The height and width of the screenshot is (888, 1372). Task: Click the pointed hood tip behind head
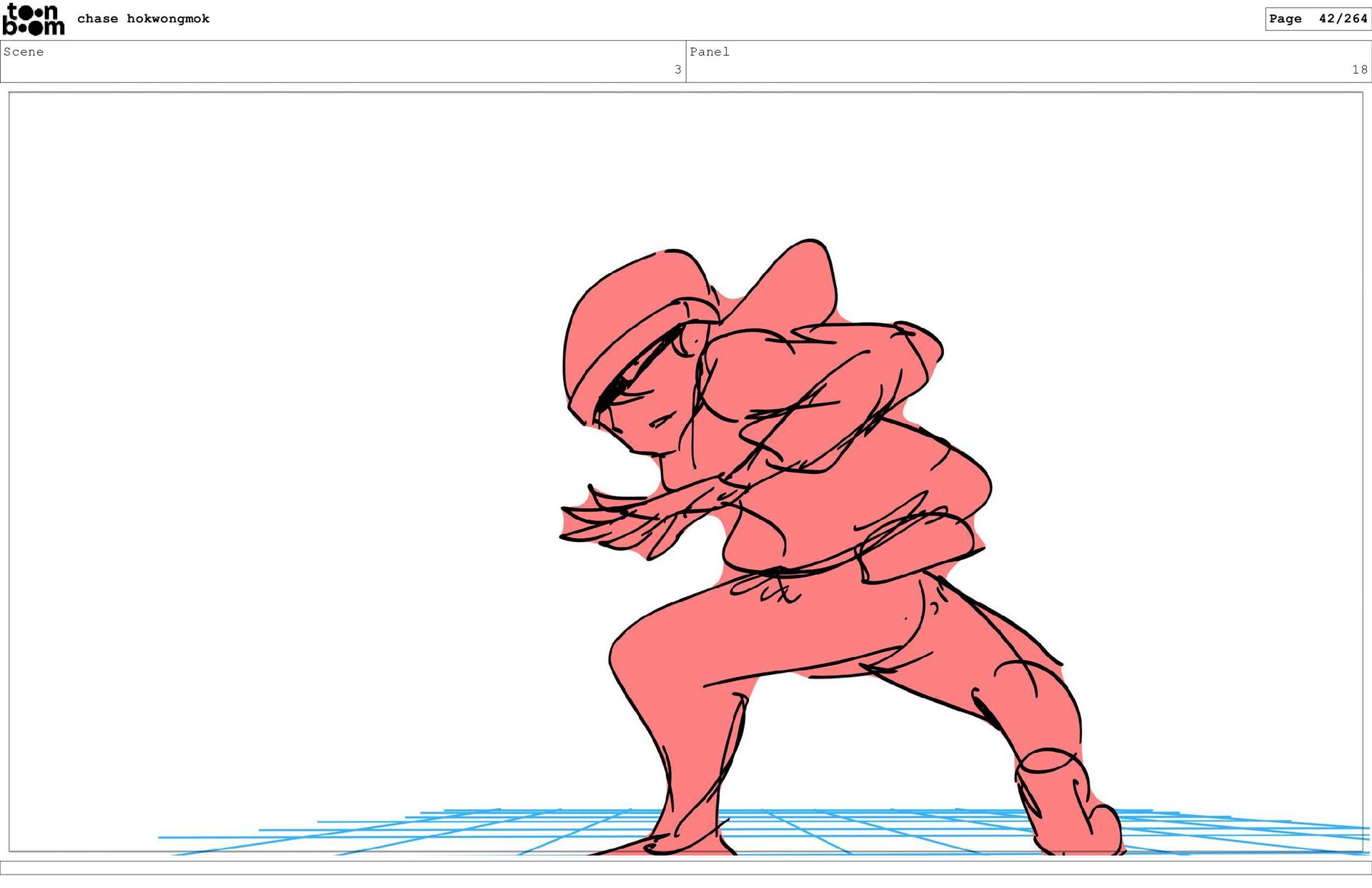click(804, 275)
